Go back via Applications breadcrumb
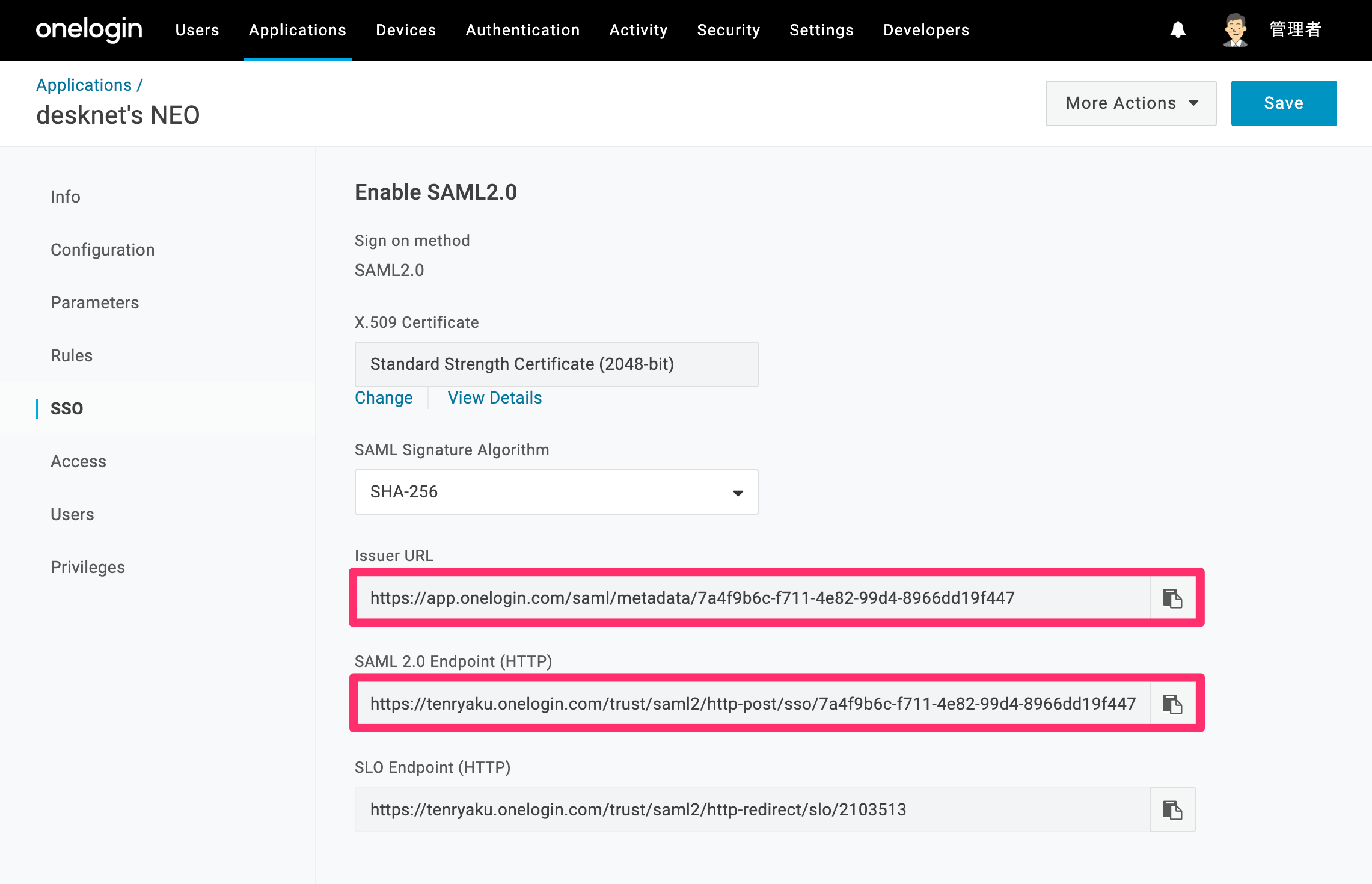 tap(84, 85)
